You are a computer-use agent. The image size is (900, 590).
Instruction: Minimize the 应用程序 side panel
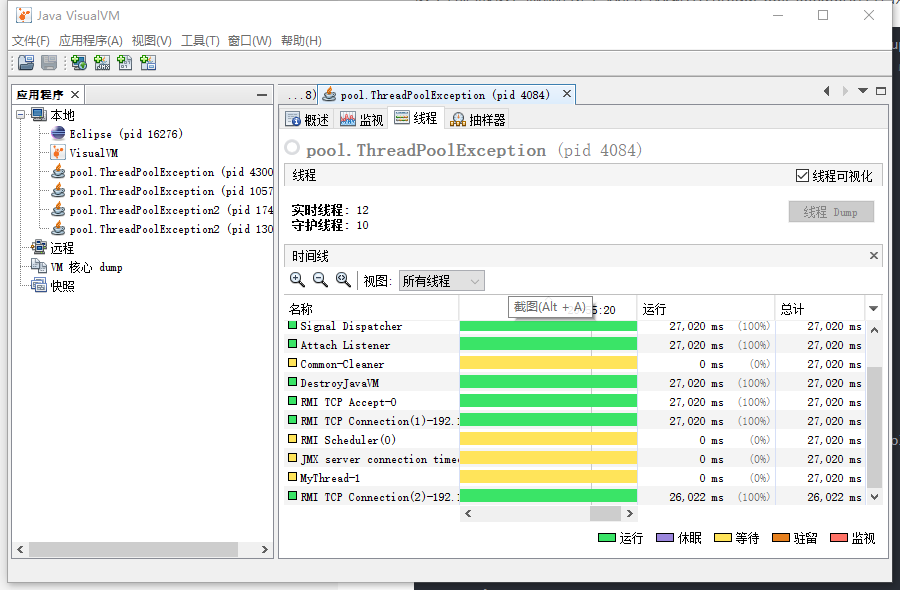(x=262, y=95)
